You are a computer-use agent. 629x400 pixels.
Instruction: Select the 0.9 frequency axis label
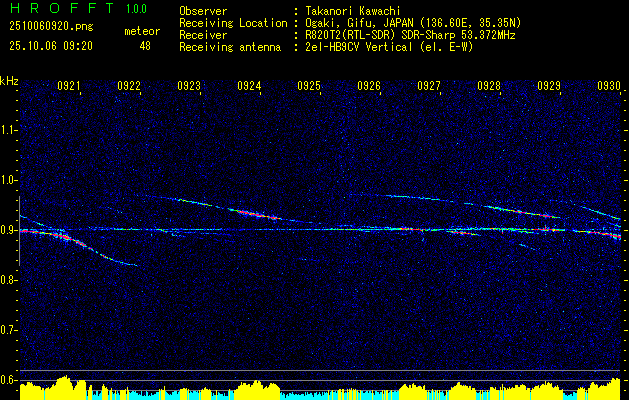(x=9, y=230)
